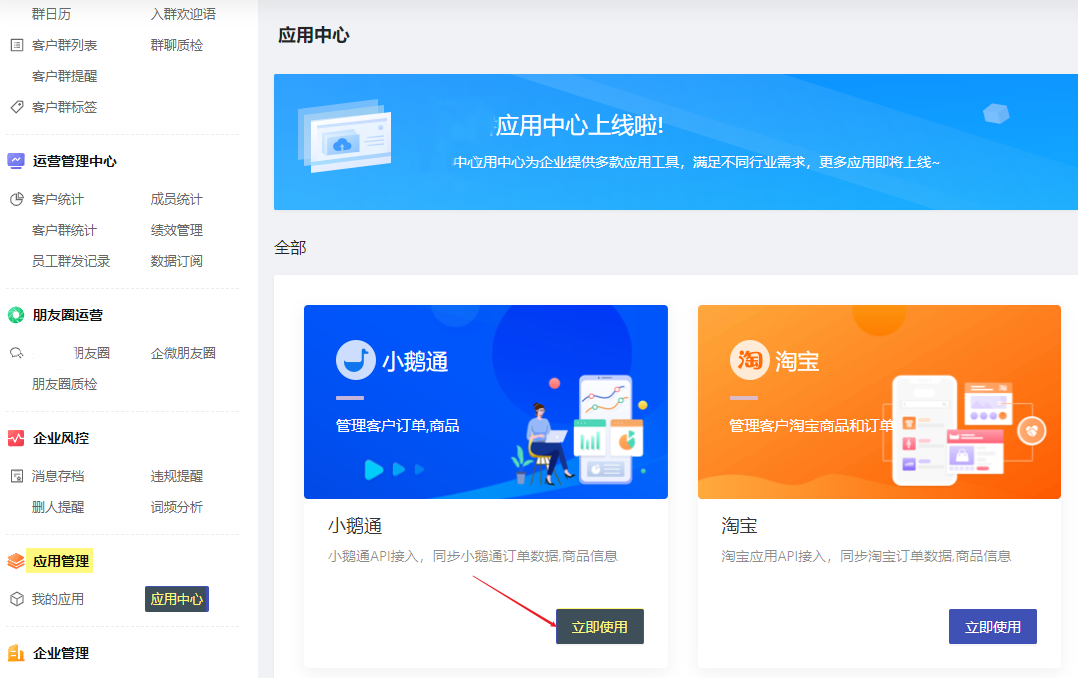The image size is (1078, 678).
Task: Click the 应用中心 page heading
Action: (x=314, y=35)
